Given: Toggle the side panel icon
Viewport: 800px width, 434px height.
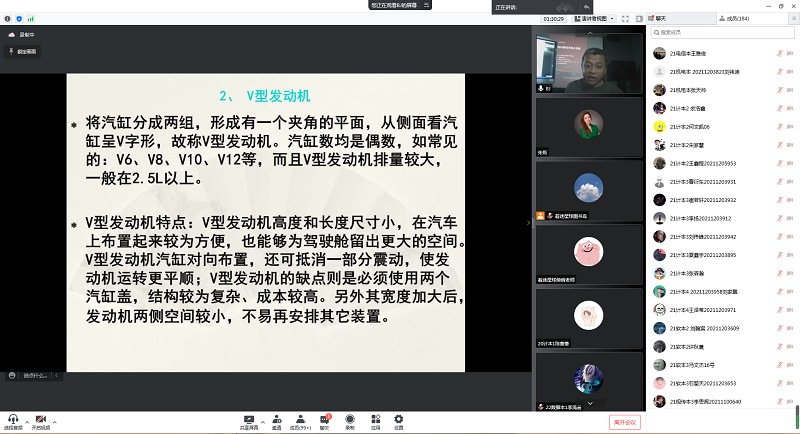Looking at the screenshot, I should [639, 18].
